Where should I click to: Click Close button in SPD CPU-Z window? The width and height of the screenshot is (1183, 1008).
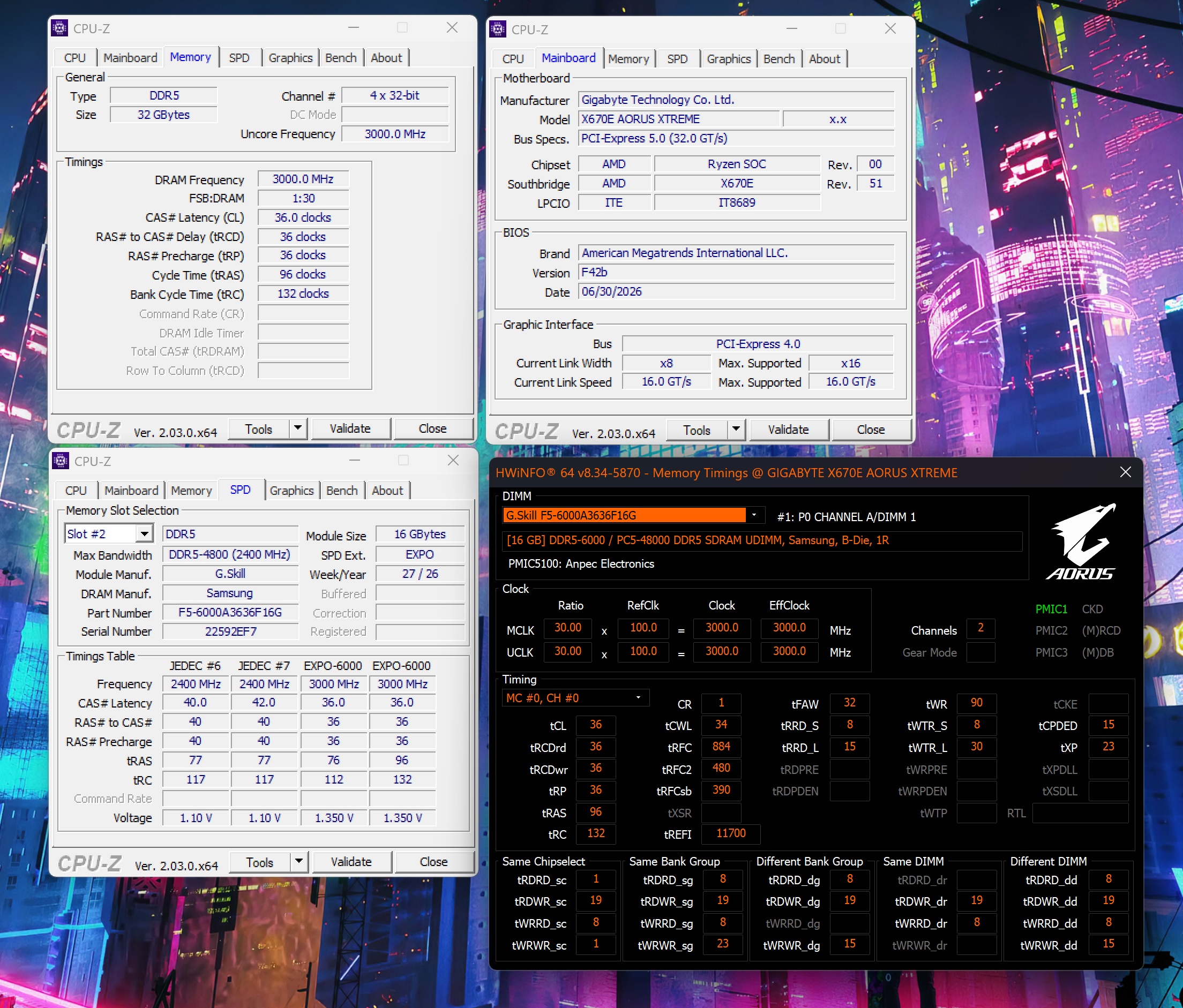(x=434, y=862)
